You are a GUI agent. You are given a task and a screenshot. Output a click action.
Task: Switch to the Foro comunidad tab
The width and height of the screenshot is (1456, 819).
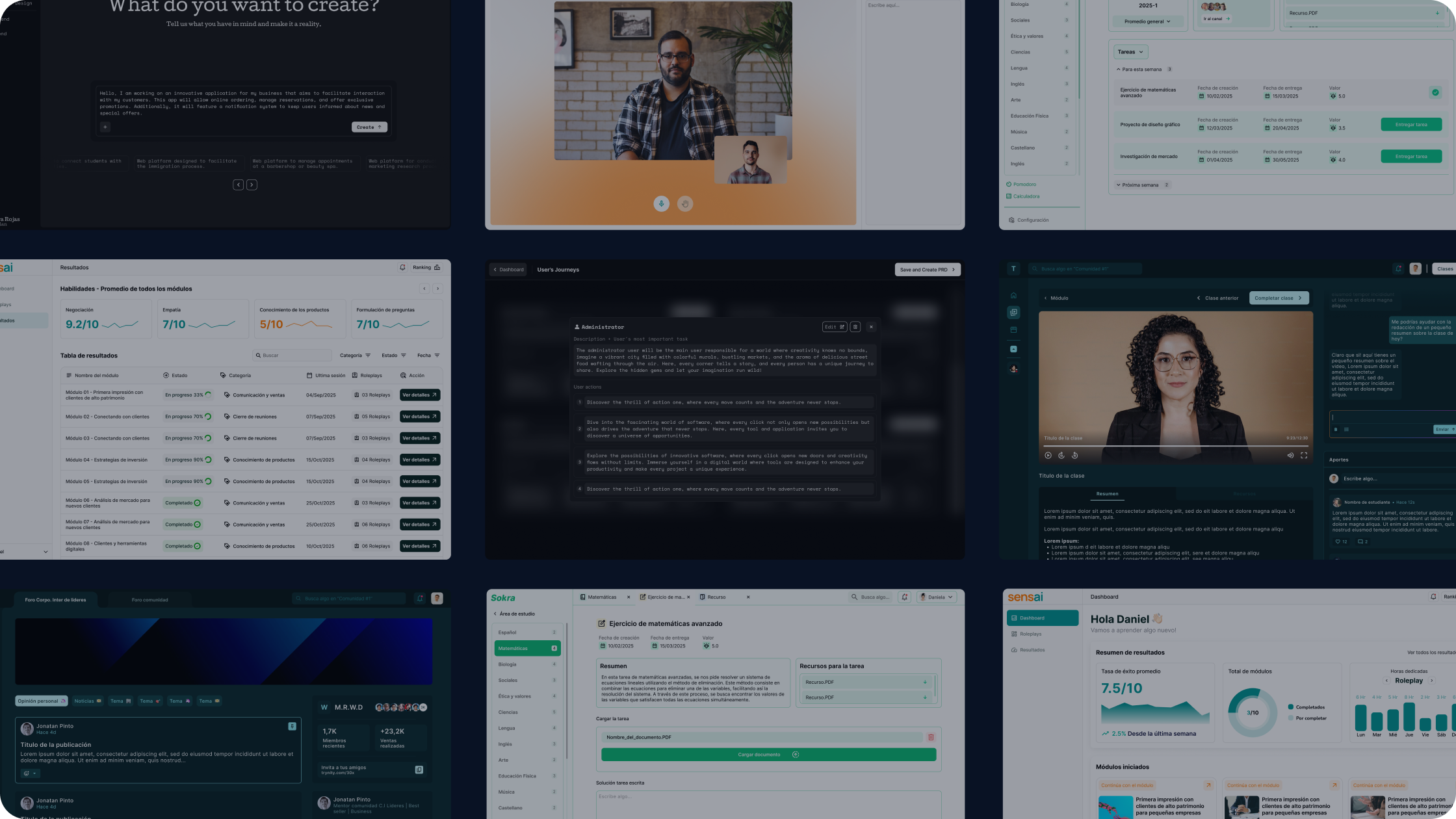(149, 600)
